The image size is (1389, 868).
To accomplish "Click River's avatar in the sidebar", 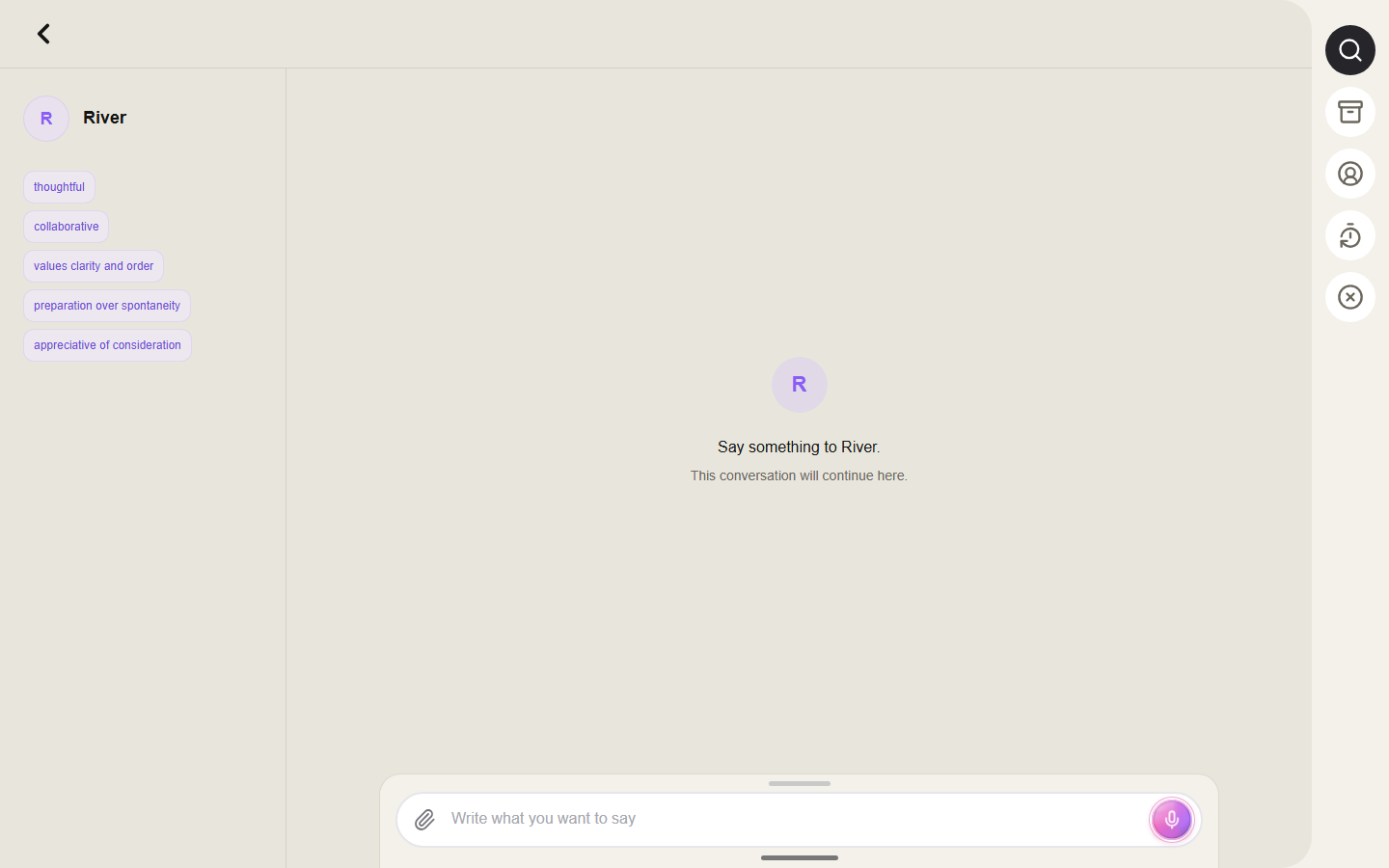I will pyautogui.click(x=46, y=119).
